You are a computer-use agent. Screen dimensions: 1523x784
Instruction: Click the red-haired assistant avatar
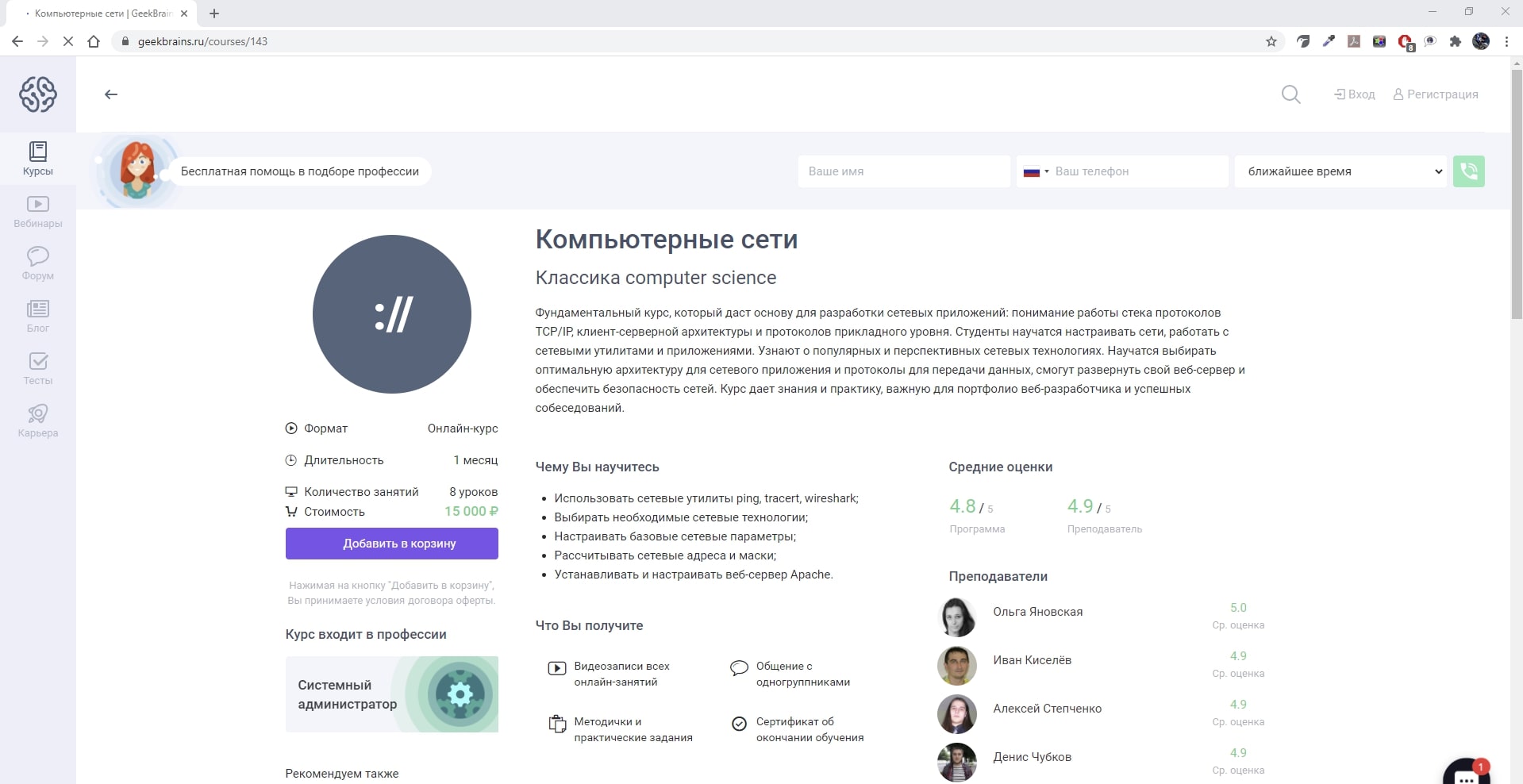(x=137, y=171)
